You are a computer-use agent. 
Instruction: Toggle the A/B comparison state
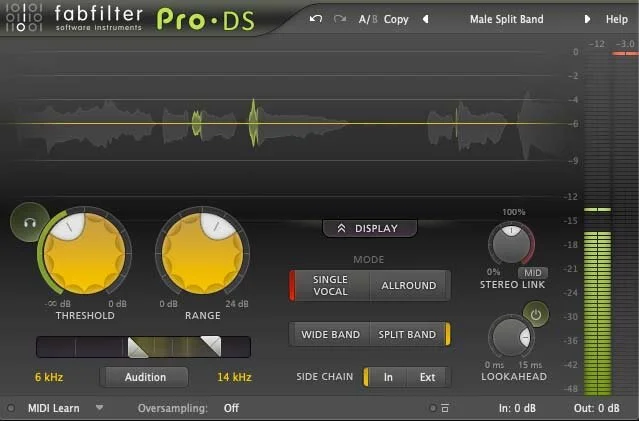pos(368,19)
